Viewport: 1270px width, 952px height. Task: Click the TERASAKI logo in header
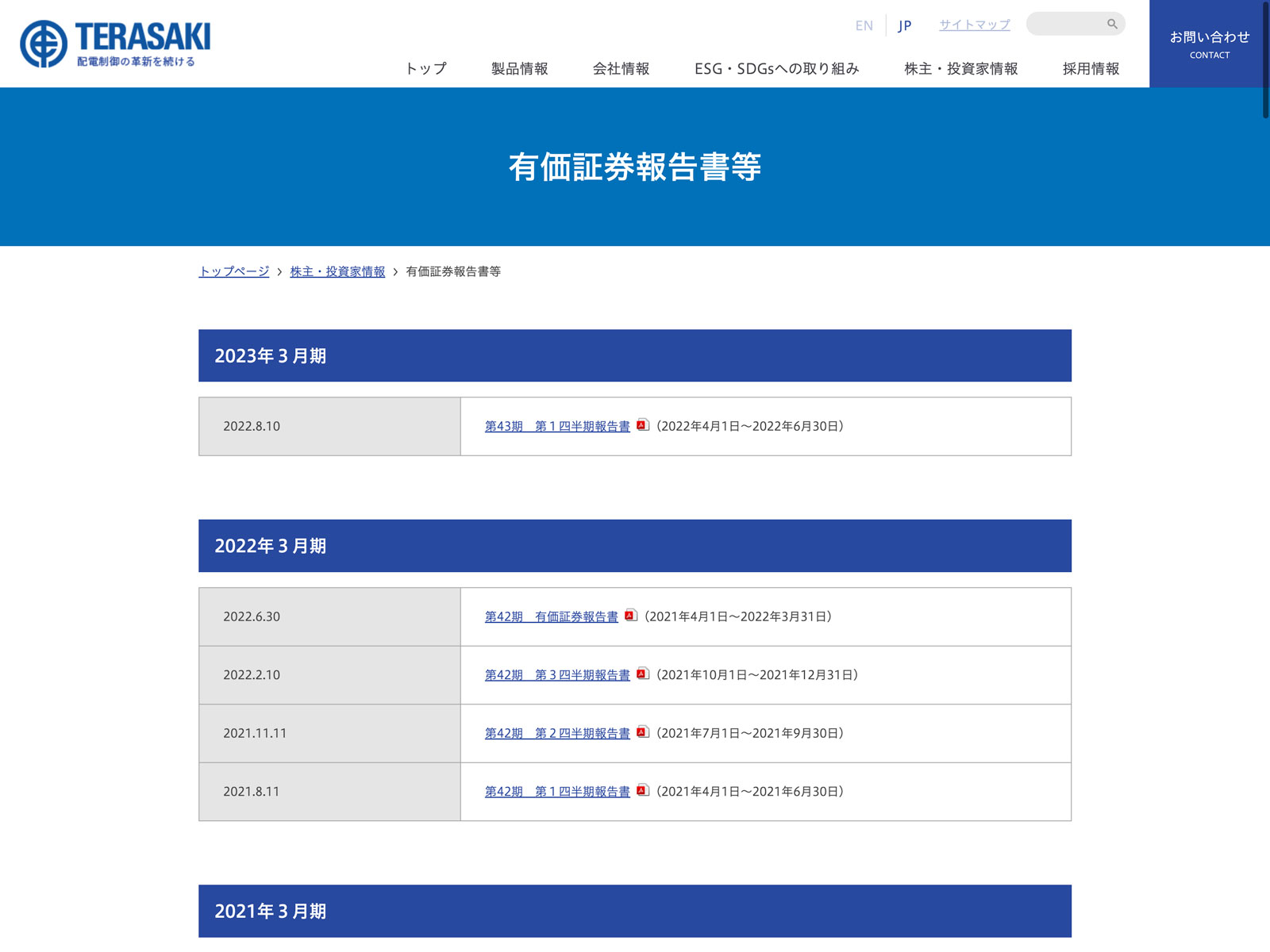(x=115, y=44)
